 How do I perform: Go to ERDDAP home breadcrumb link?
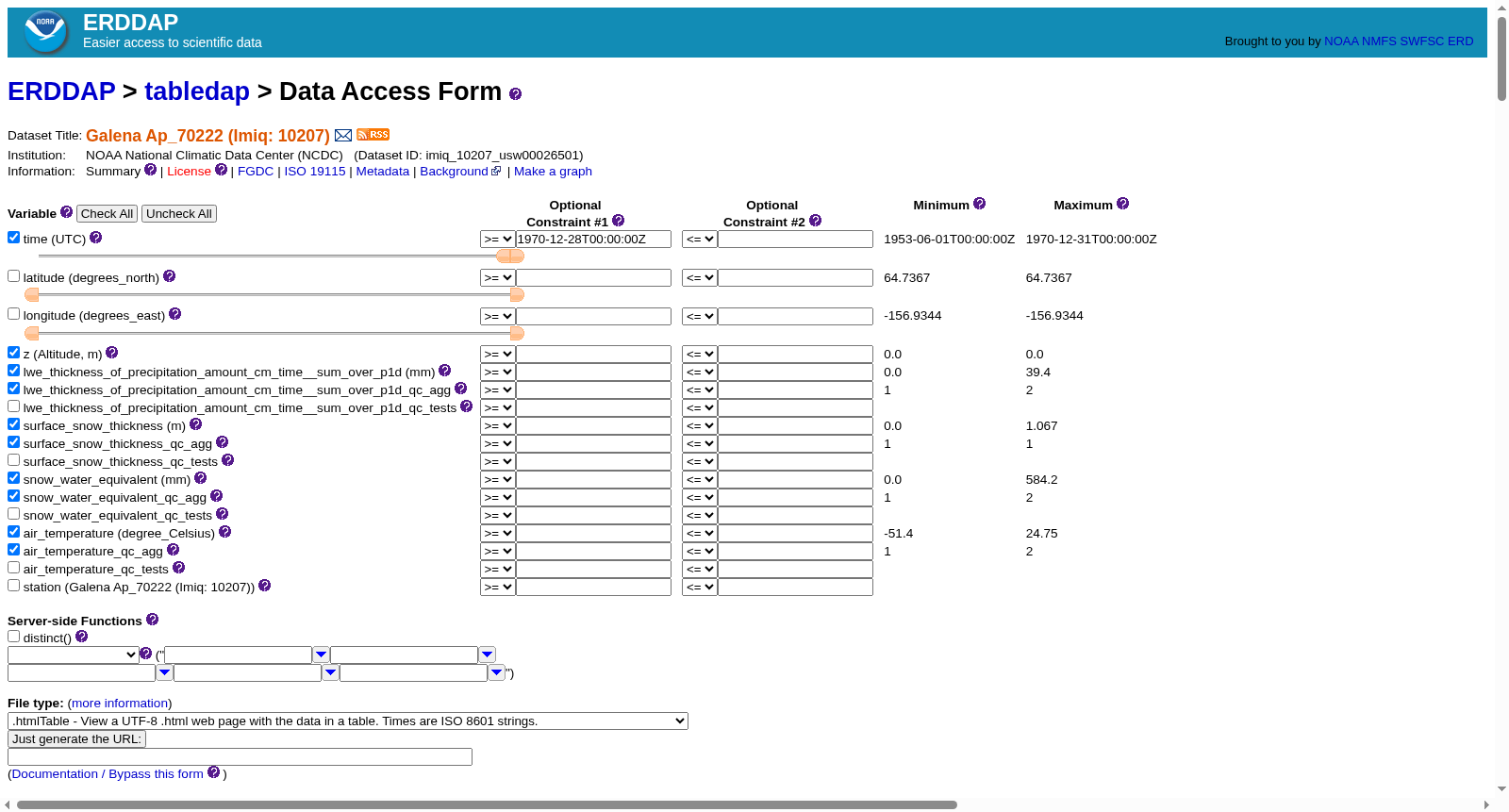tap(61, 91)
